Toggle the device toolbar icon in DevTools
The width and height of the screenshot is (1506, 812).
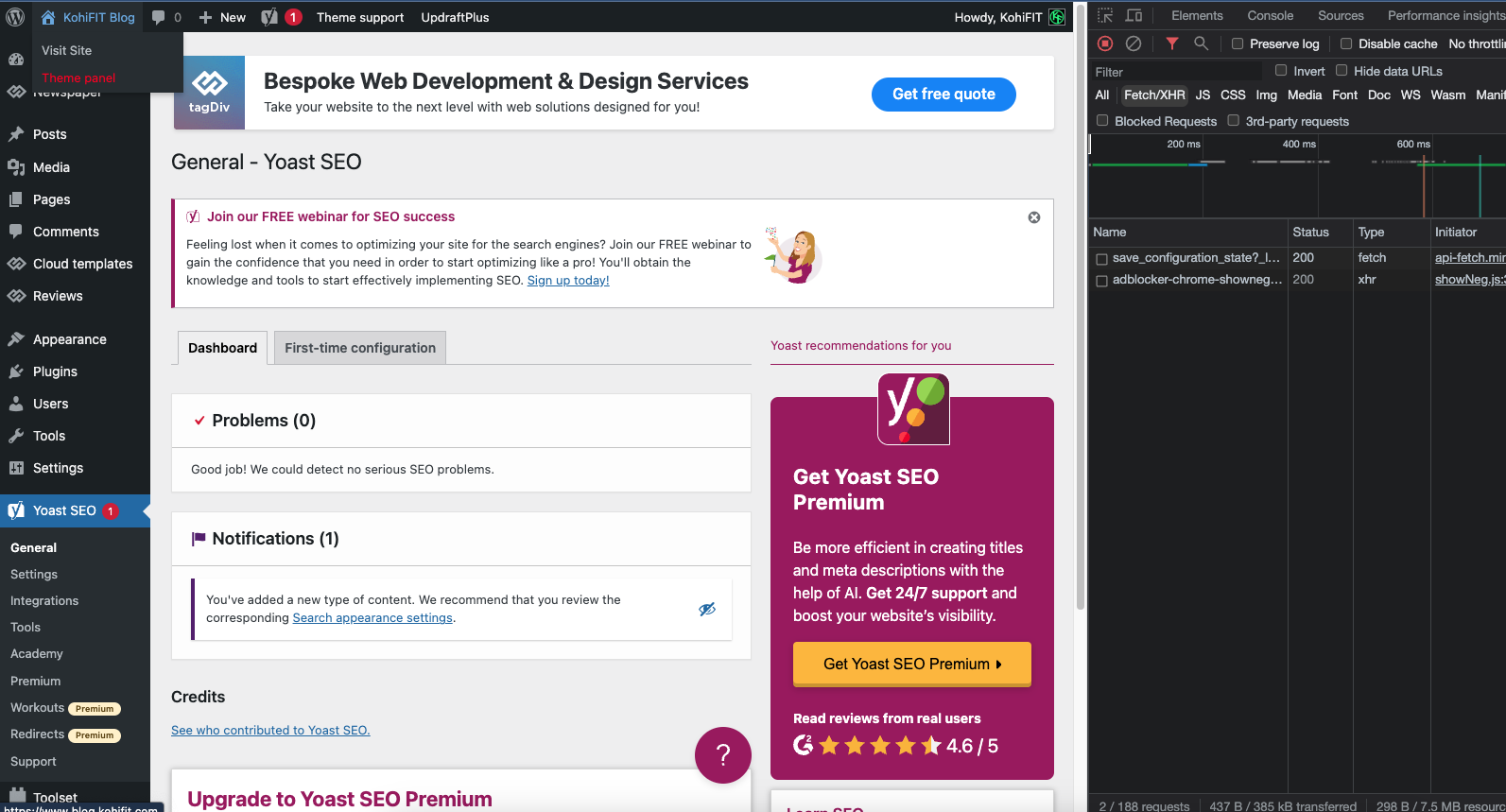1134,15
